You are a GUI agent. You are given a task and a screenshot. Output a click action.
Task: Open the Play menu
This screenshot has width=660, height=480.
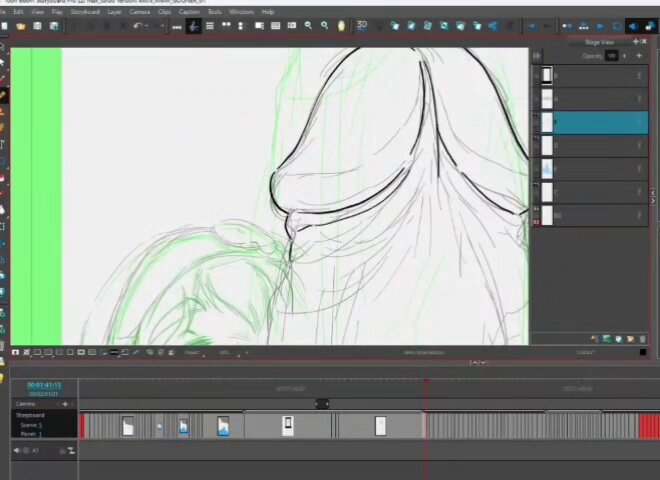tap(57, 12)
